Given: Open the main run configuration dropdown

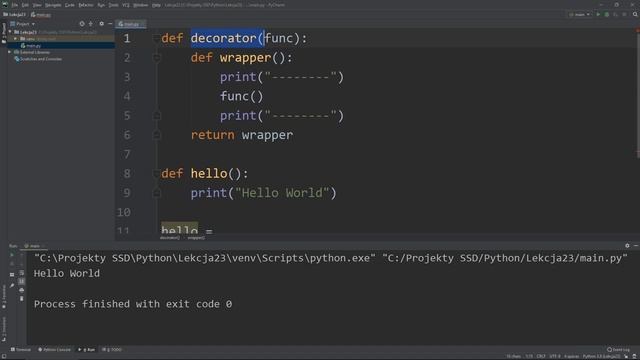Looking at the screenshot, I should pyautogui.click(x=580, y=14).
